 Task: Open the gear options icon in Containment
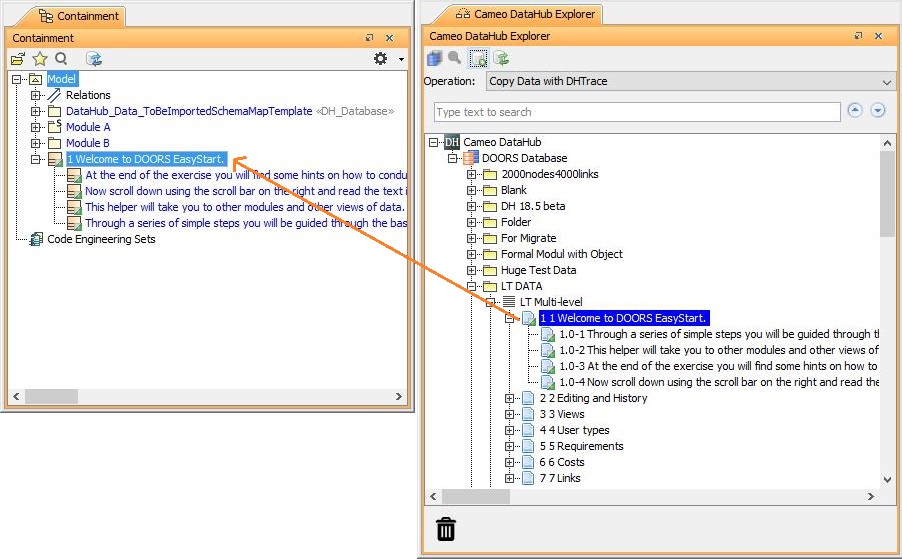(380, 59)
